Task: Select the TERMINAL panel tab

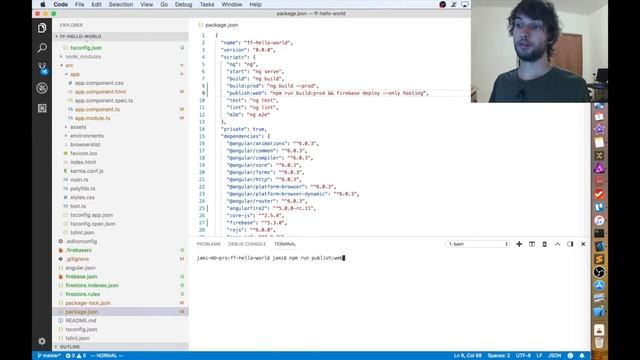Action: tap(285, 244)
